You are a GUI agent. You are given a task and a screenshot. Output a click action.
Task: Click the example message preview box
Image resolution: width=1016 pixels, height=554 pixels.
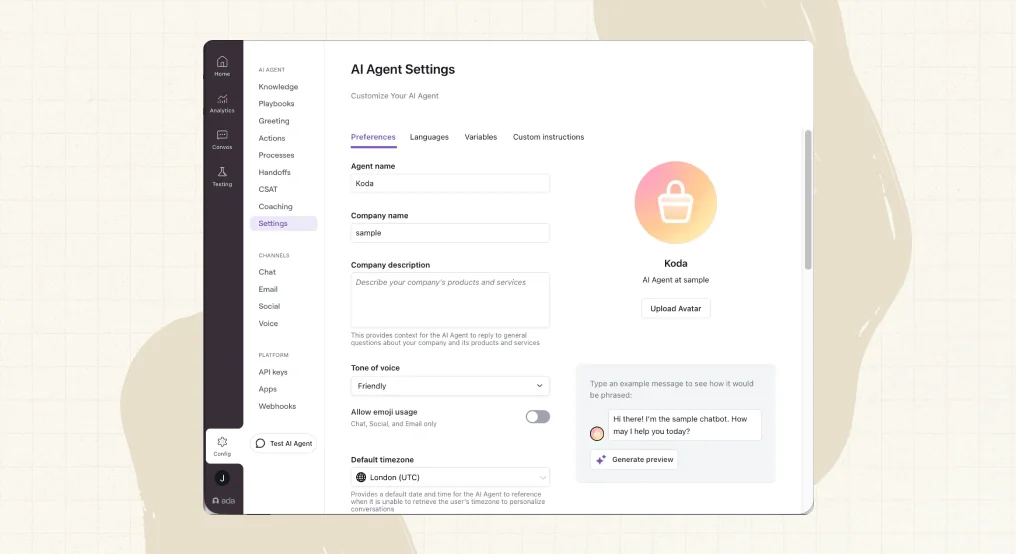685,425
